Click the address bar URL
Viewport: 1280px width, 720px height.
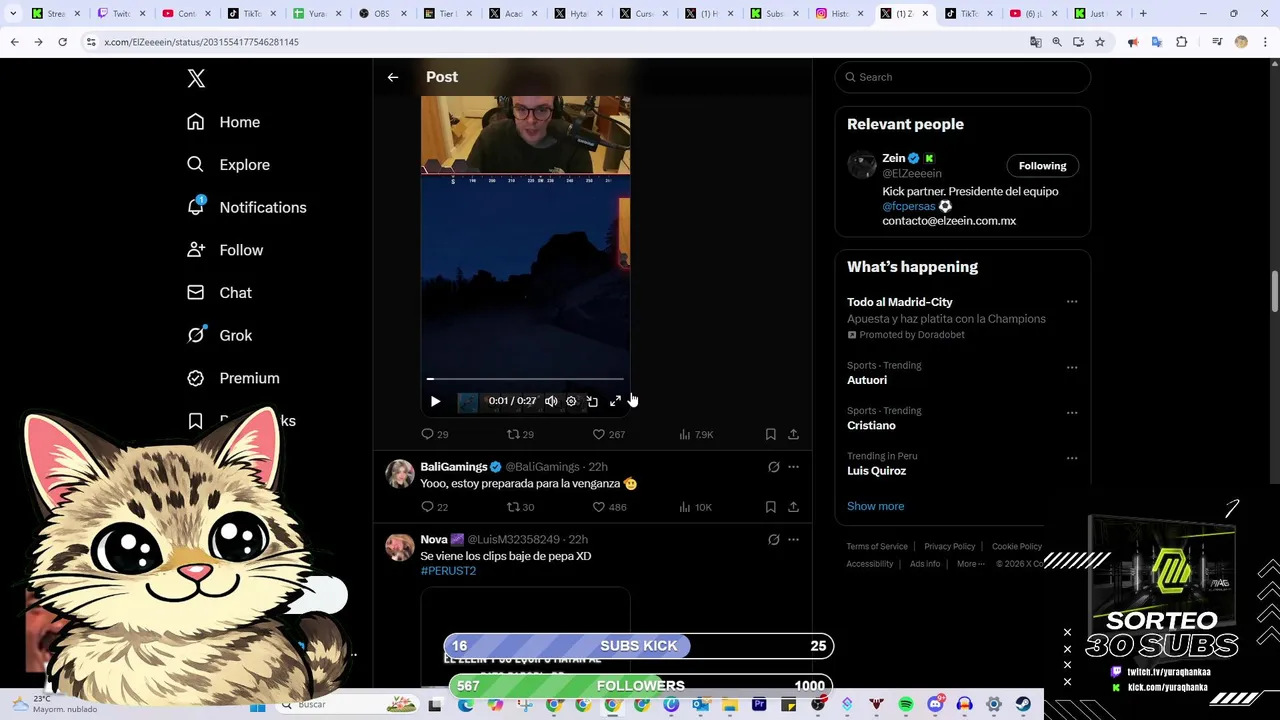point(201,42)
